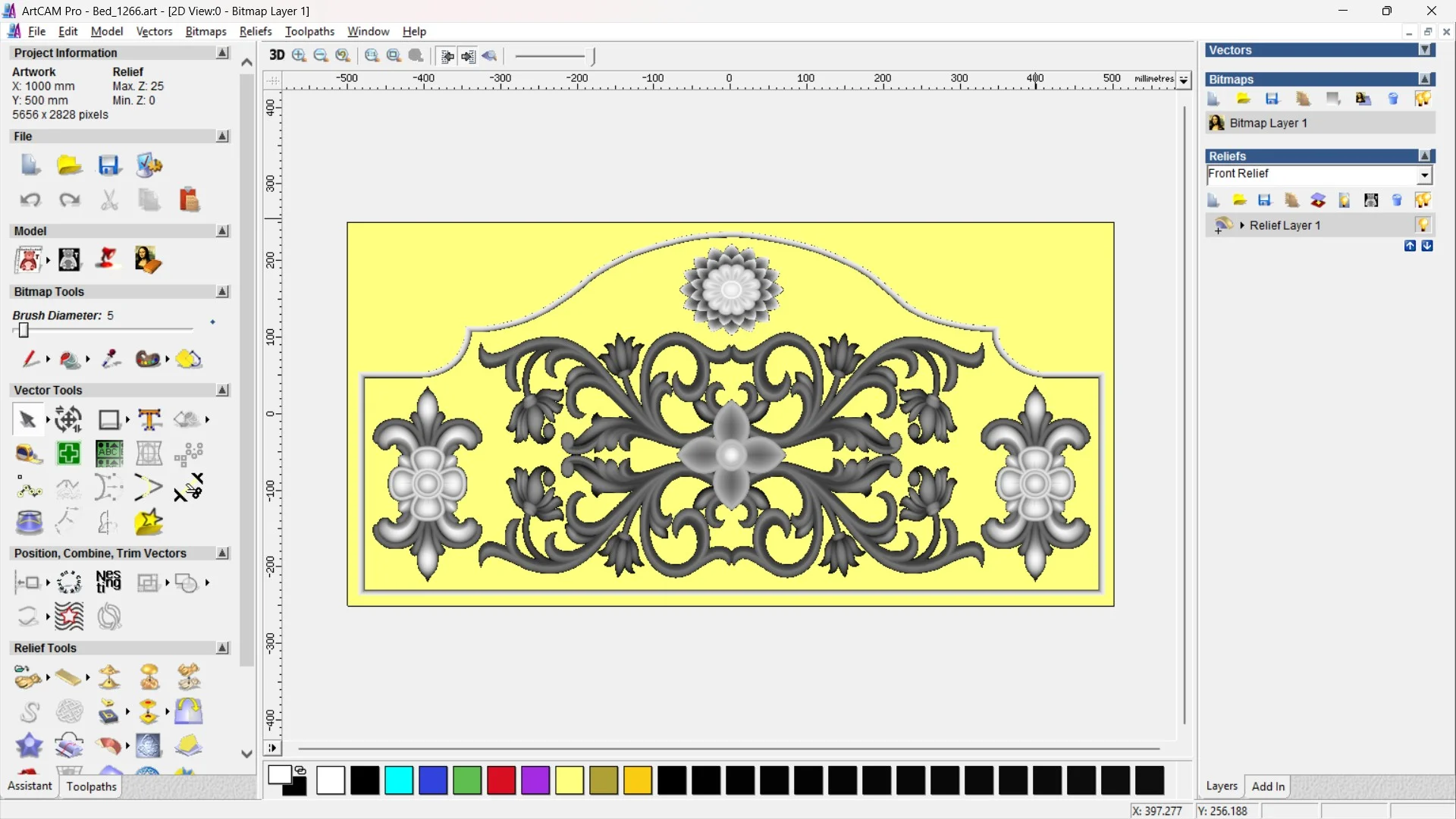Click the Paint brush bitmap tool
This screenshot has width=1456, height=819.
click(x=30, y=359)
